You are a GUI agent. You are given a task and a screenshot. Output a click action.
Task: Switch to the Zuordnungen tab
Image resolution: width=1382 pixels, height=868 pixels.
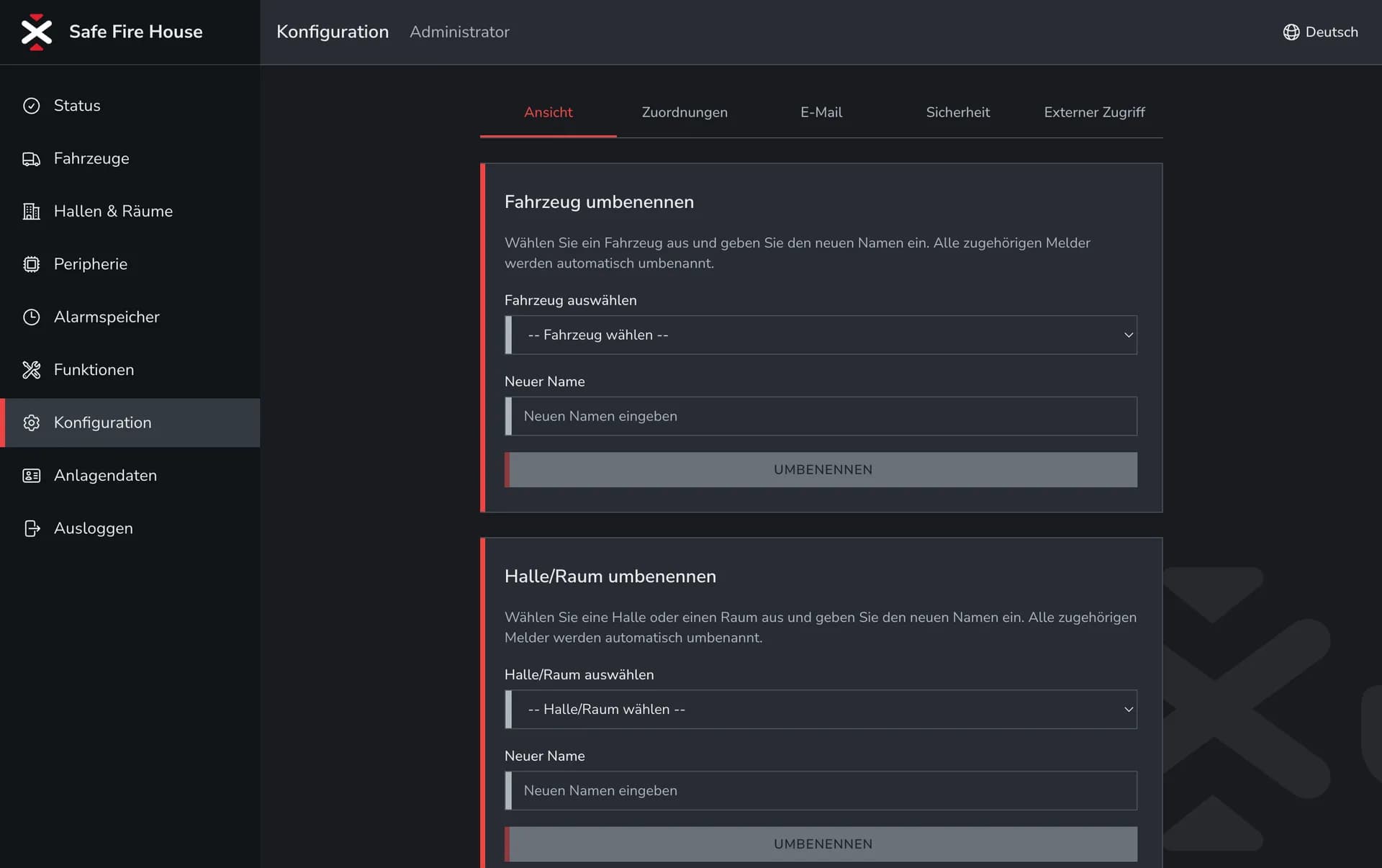[x=684, y=112]
